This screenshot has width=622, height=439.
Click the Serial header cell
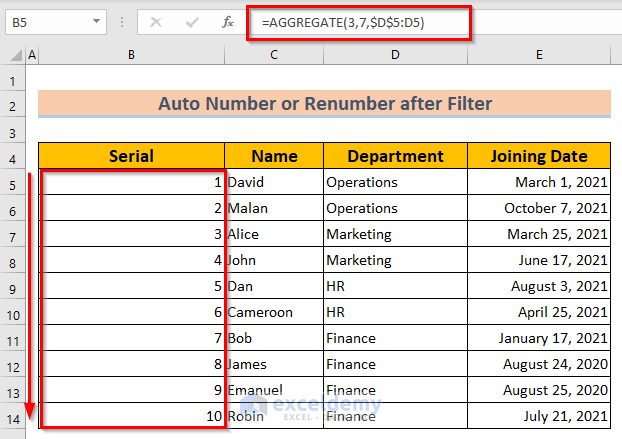click(x=131, y=156)
